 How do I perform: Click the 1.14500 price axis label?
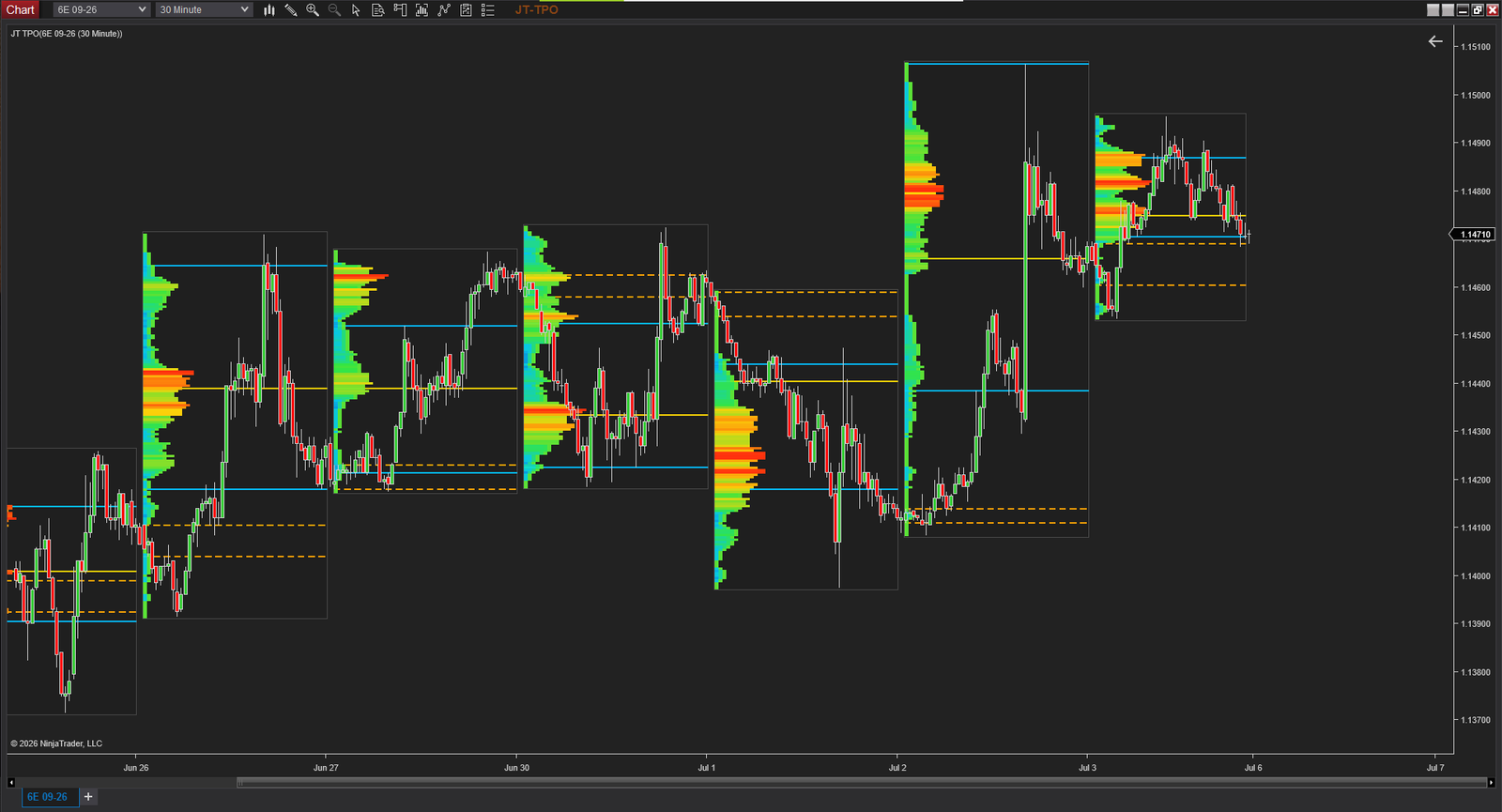[1475, 335]
